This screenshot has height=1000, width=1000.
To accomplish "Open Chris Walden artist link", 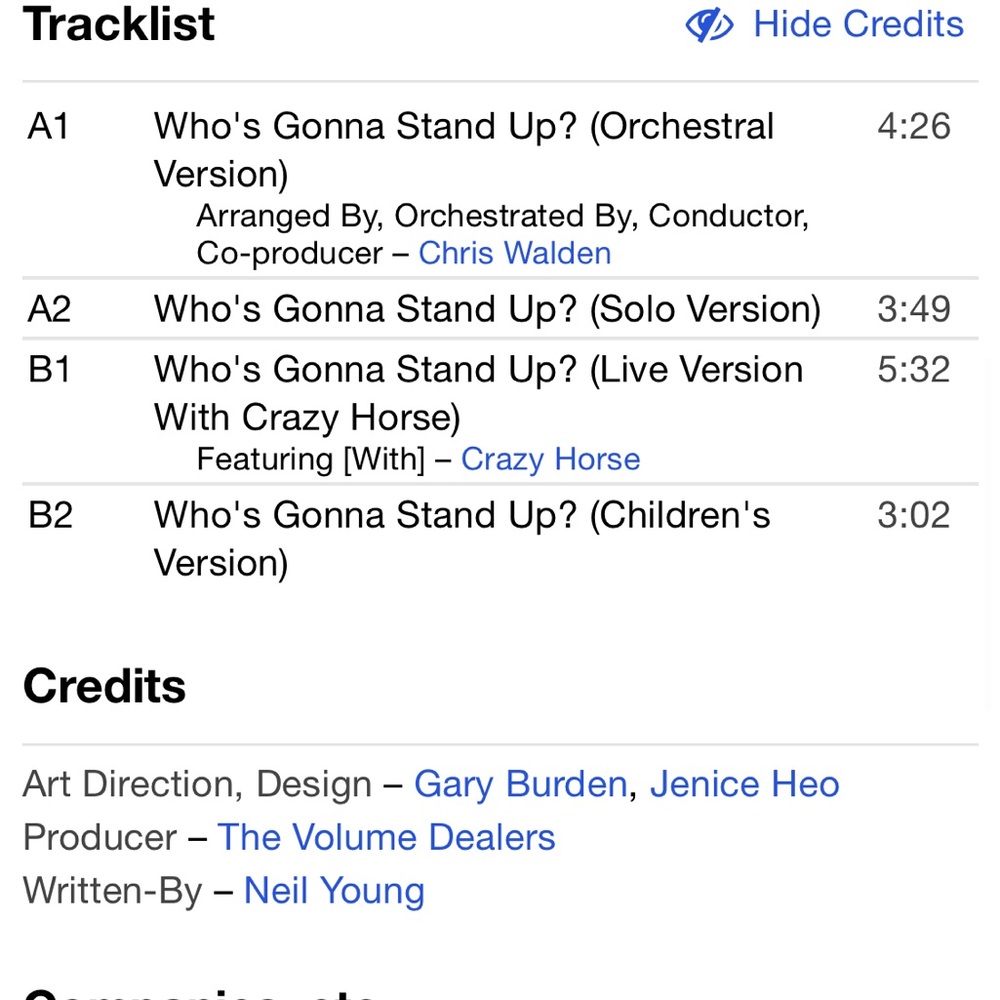I will 515,253.
